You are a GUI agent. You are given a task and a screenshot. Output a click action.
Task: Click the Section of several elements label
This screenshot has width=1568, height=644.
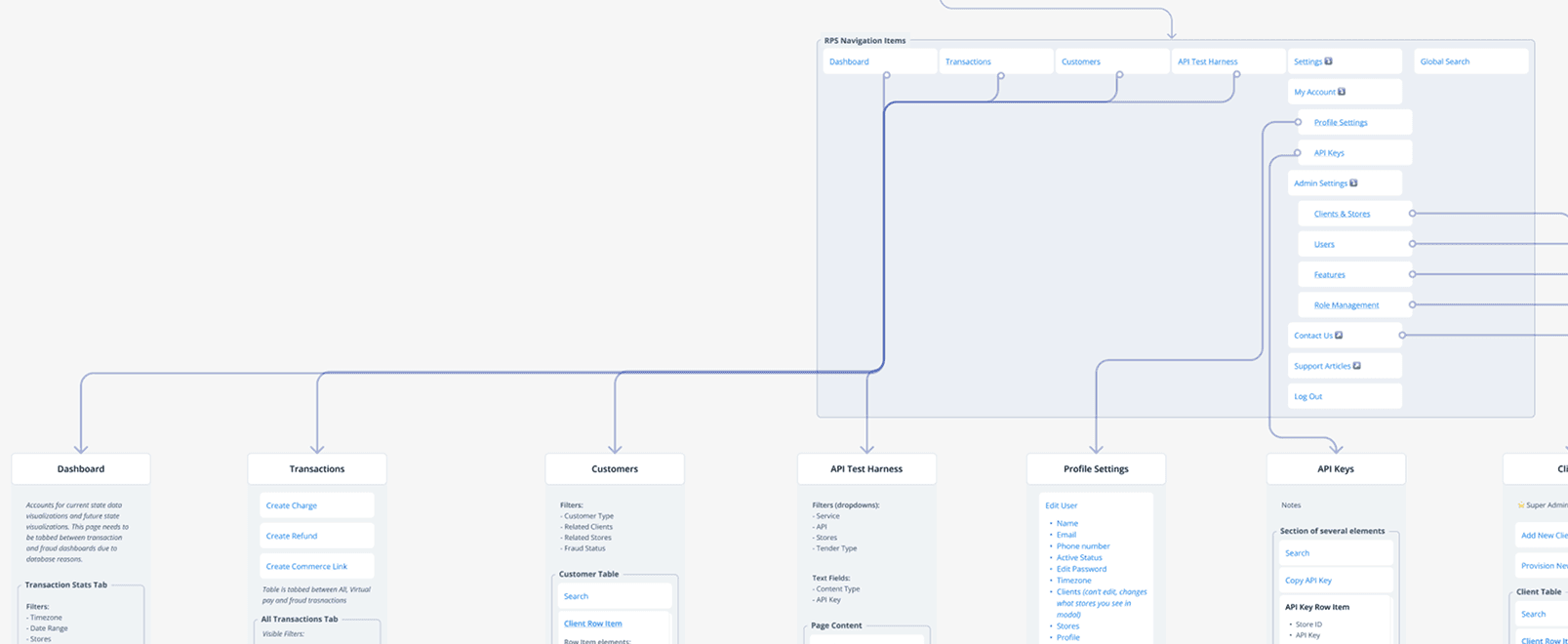(1332, 532)
